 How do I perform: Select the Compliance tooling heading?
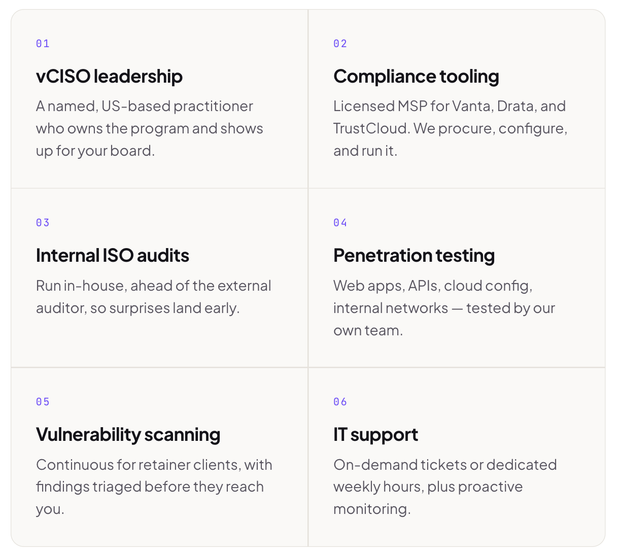point(416,77)
